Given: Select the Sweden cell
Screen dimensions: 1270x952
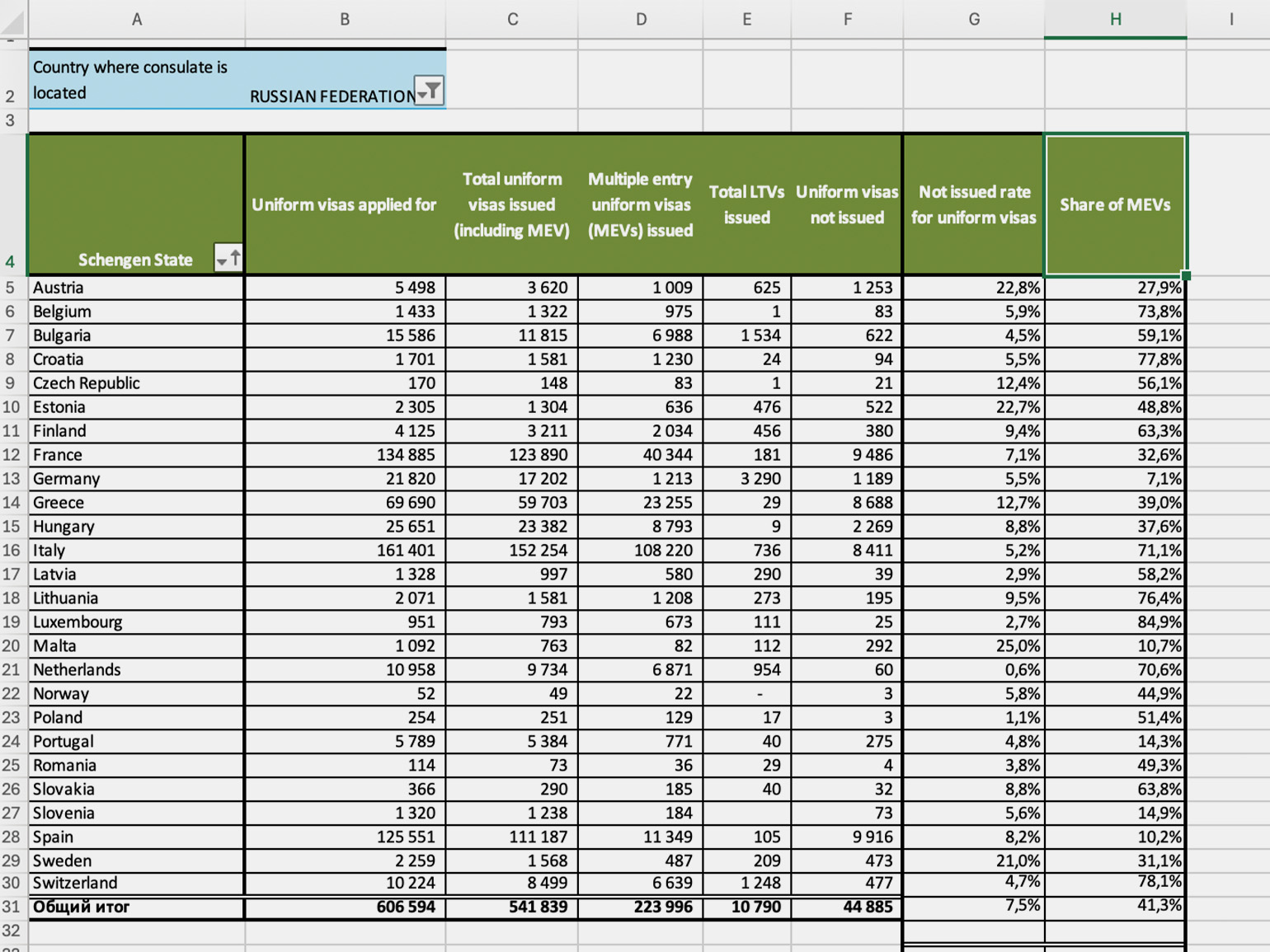Looking at the screenshot, I should (x=137, y=861).
